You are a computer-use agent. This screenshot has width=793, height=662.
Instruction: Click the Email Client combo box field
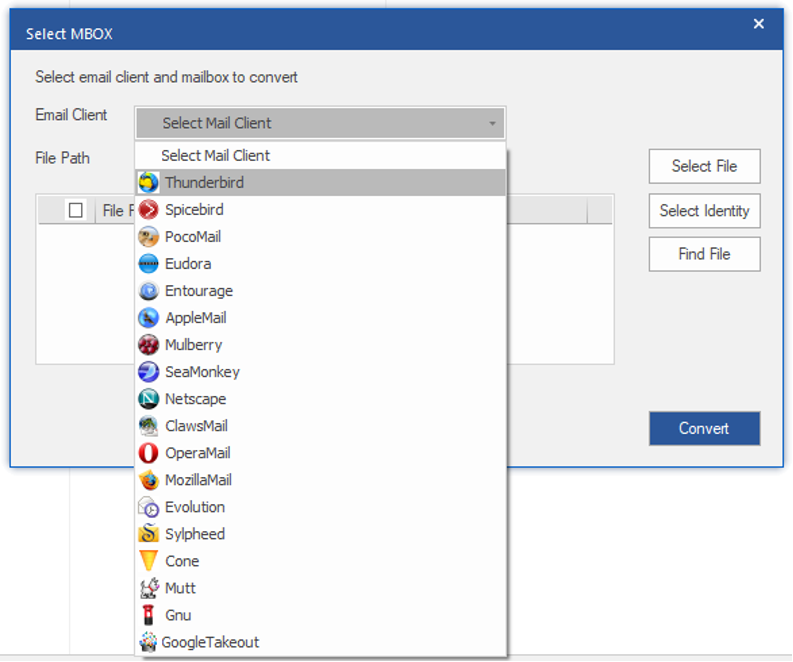pos(320,123)
